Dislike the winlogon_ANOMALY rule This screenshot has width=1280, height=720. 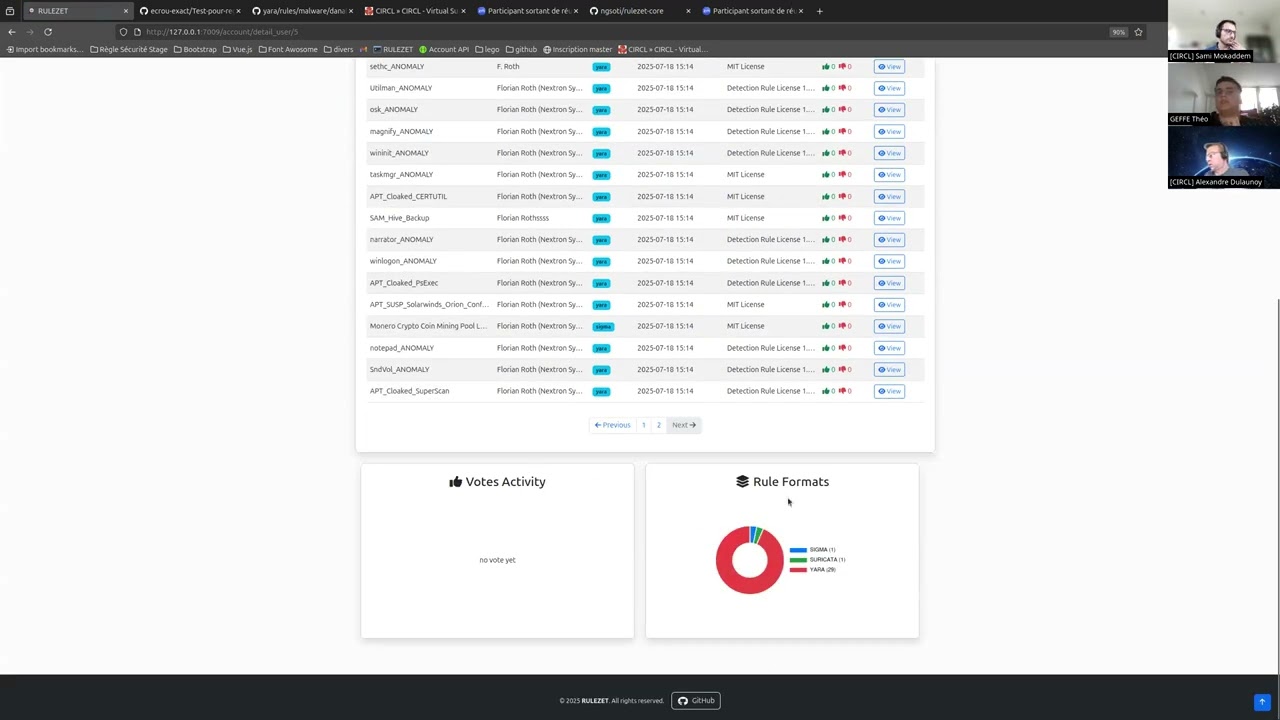point(843,261)
